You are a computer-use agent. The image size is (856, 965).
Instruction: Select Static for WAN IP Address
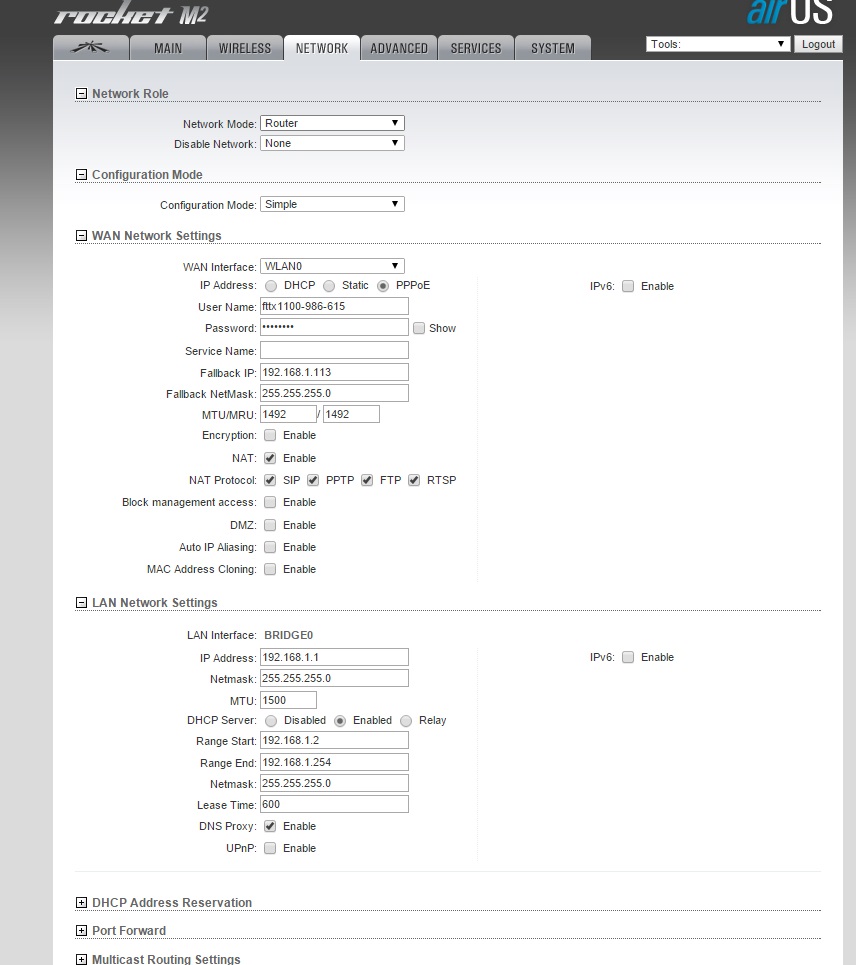(x=329, y=286)
